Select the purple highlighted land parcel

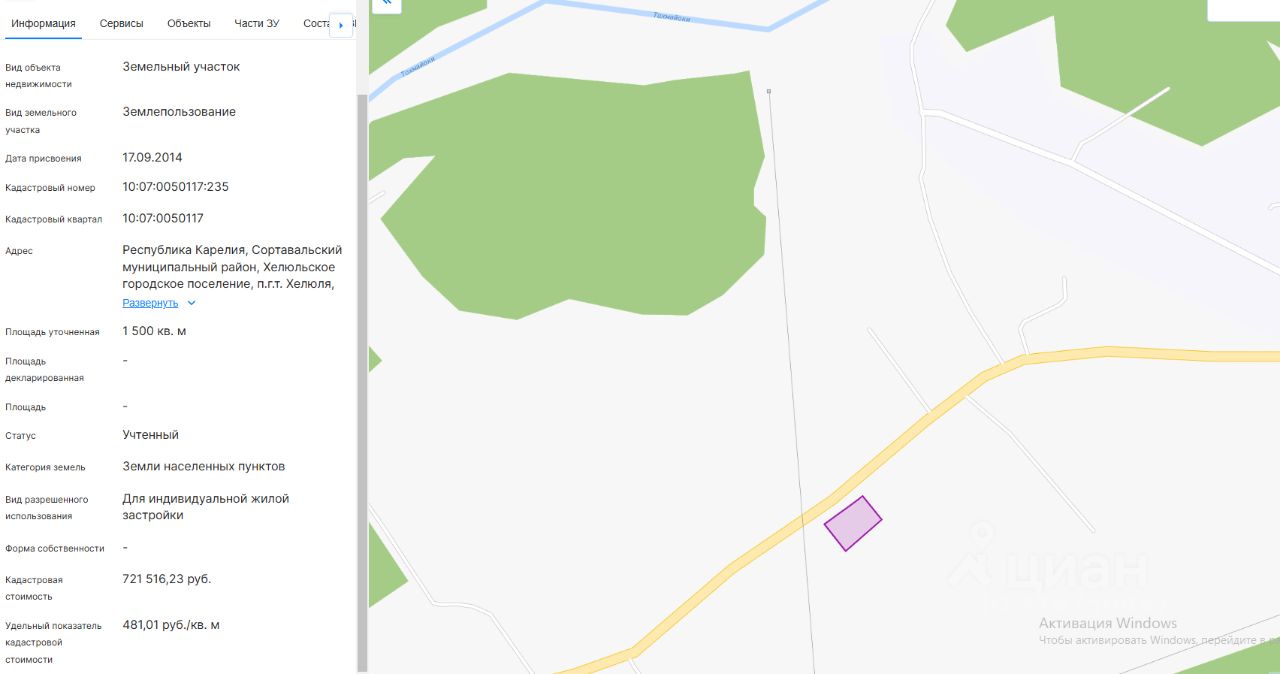pyautogui.click(x=853, y=523)
